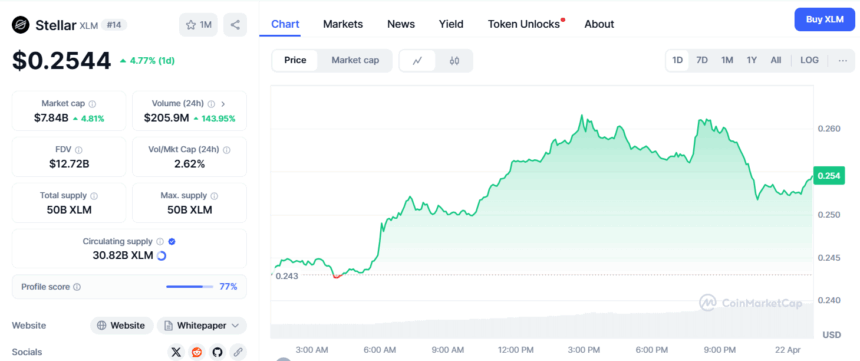
Task: Open the Yield tab
Action: [451, 24]
